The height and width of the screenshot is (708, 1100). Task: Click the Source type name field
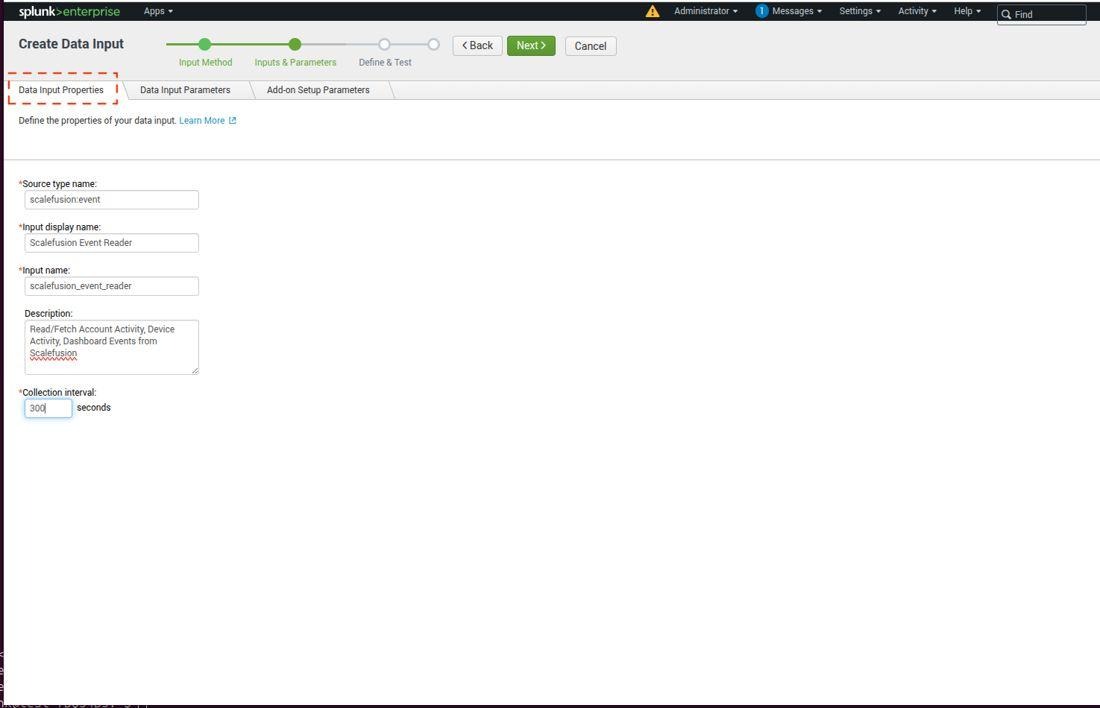pos(112,200)
